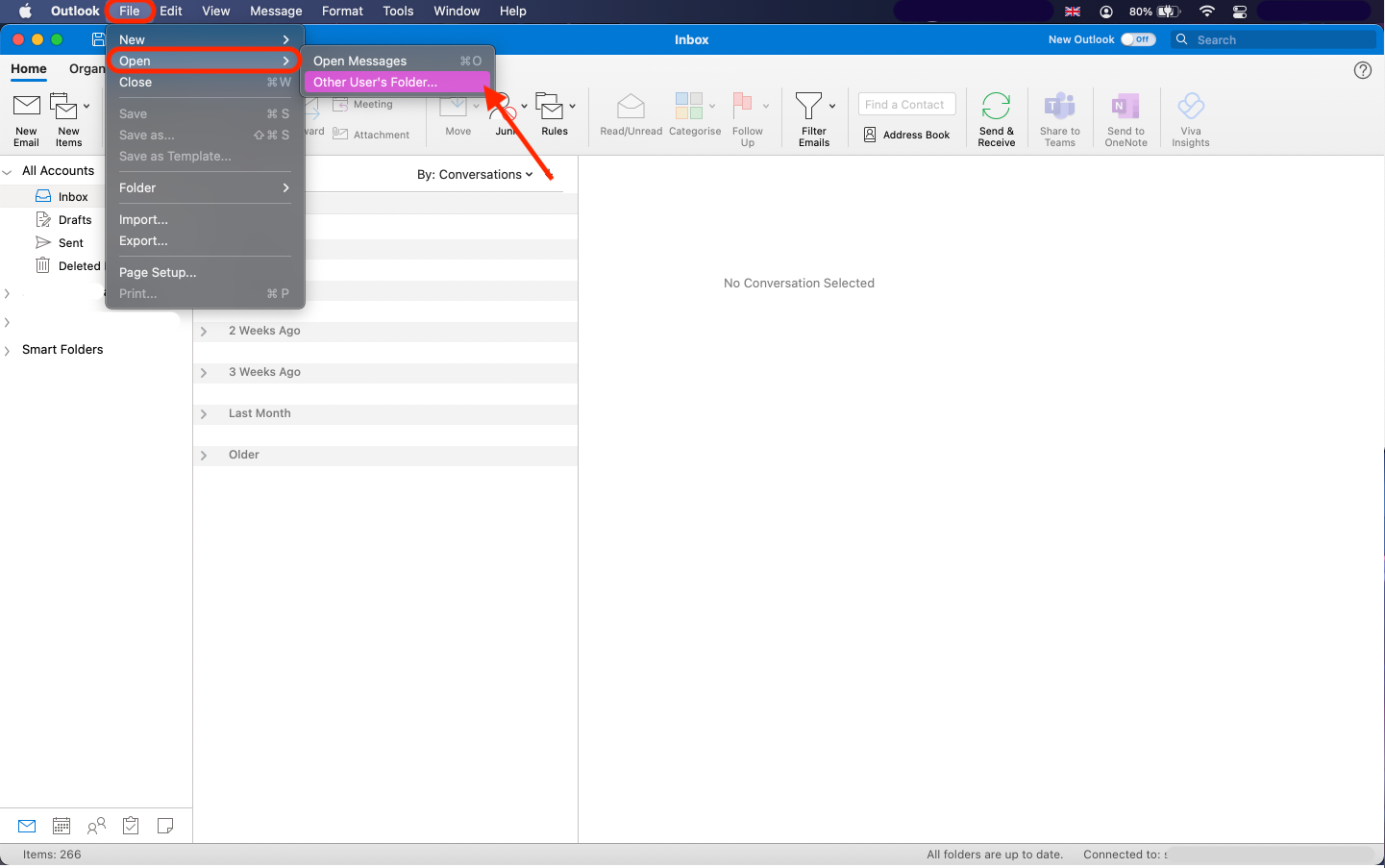
Task: Open the Address Book
Action: pos(907,135)
